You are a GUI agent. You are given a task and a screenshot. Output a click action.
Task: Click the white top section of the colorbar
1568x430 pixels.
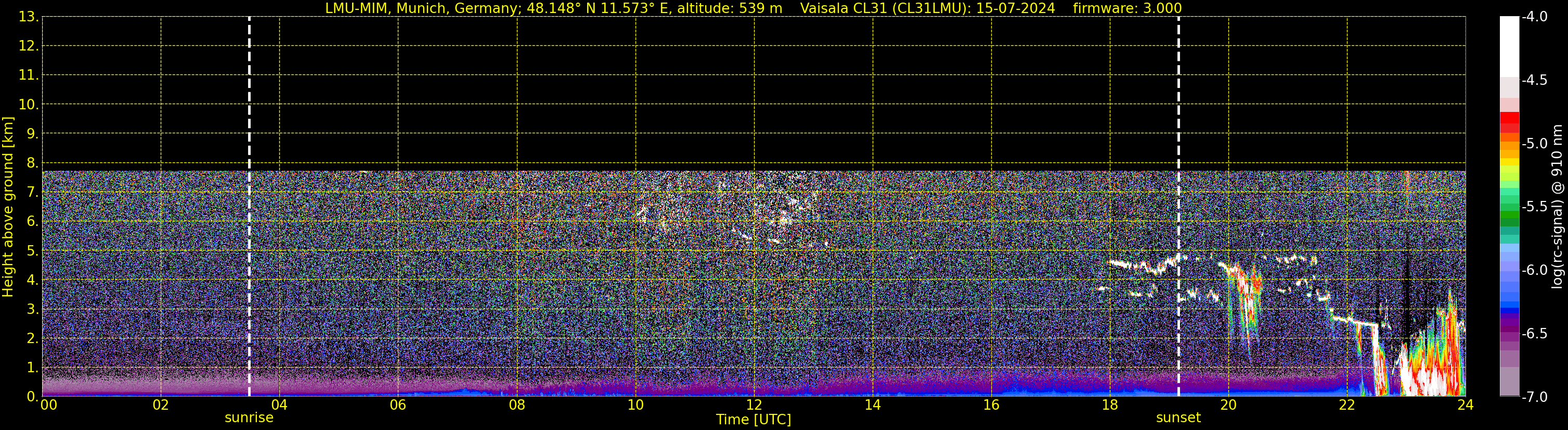click(1510, 46)
